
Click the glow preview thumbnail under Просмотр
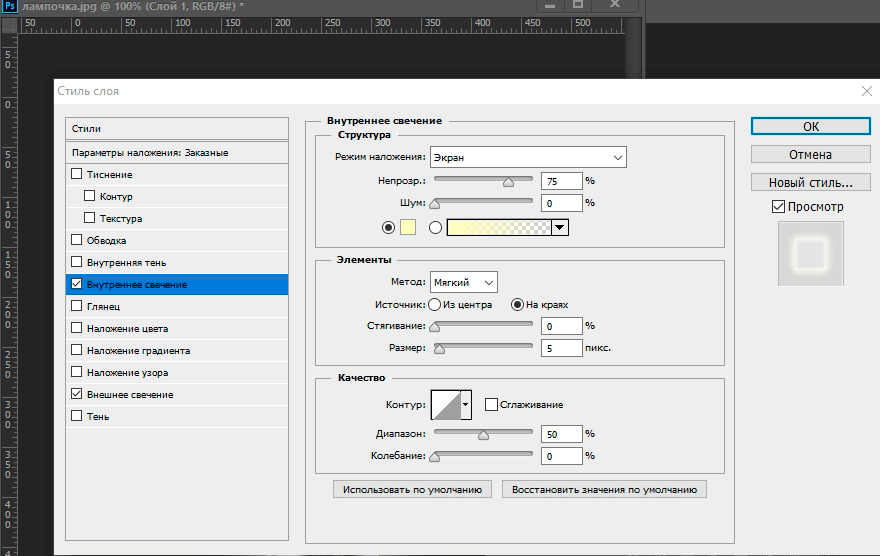point(811,253)
